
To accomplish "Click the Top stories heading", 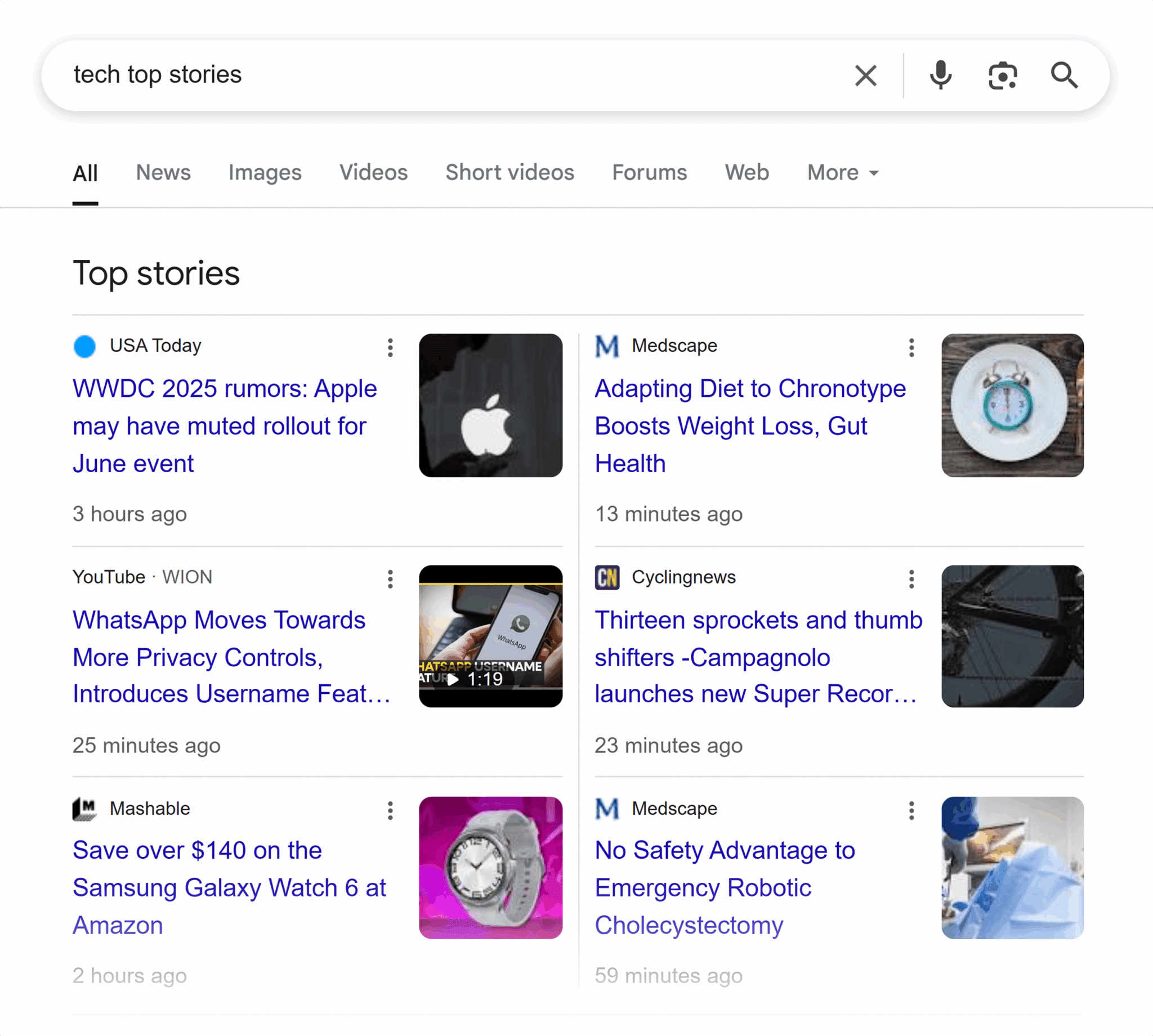I will 156,273.
